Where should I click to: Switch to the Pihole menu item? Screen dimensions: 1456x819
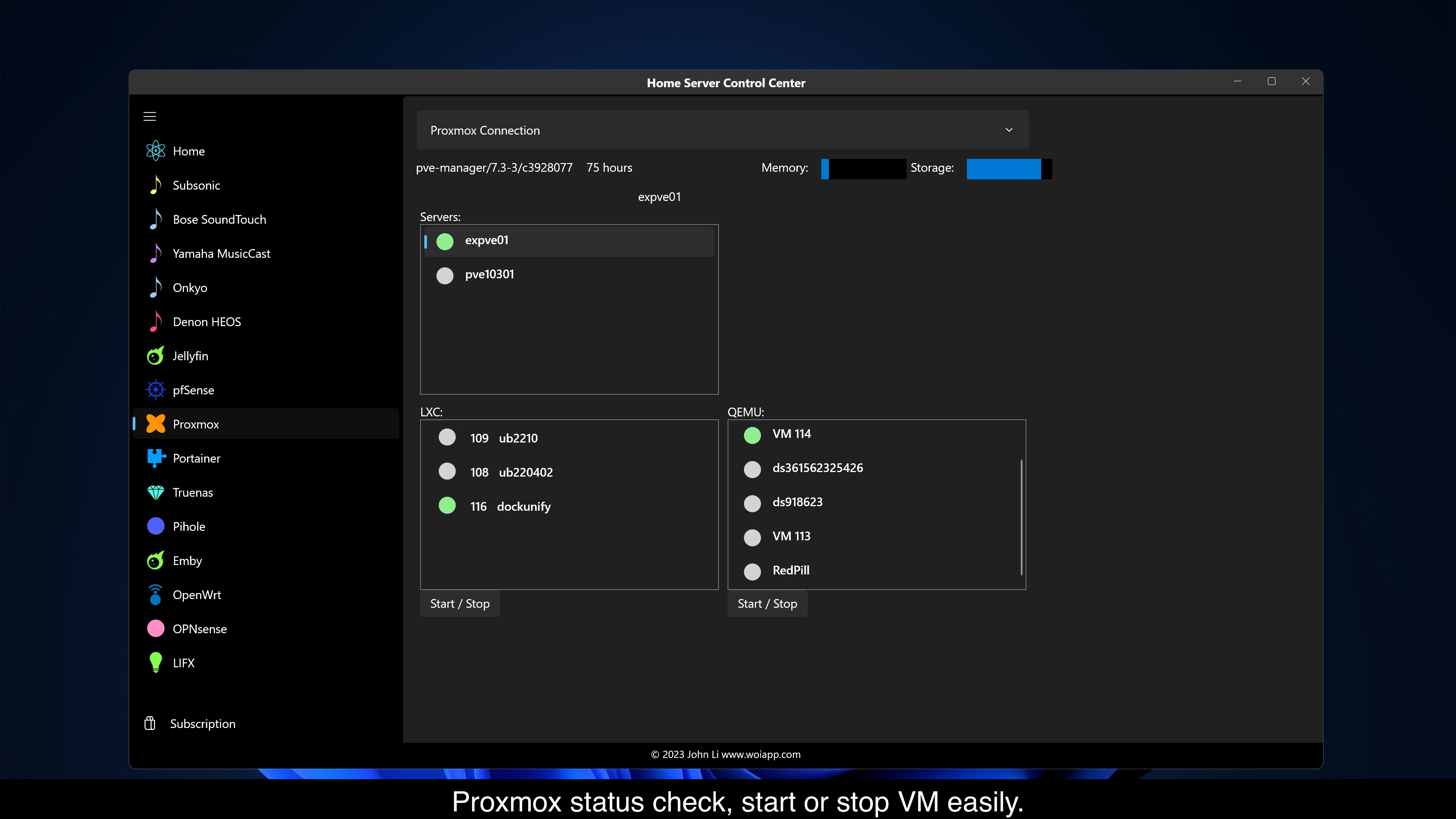click(189, 526)
